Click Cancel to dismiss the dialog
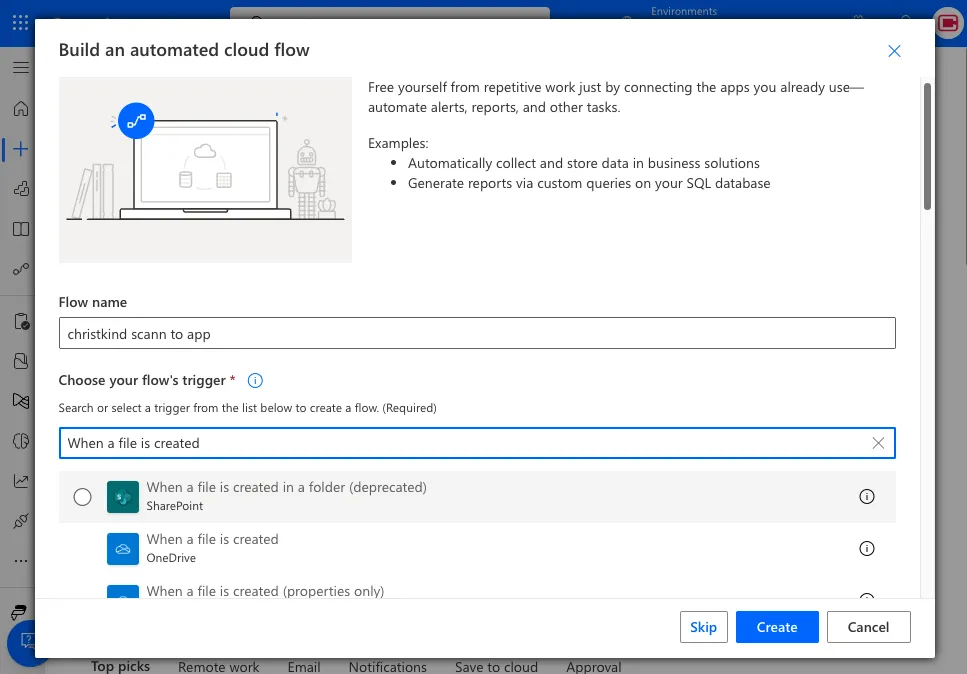 click(867, 627)
